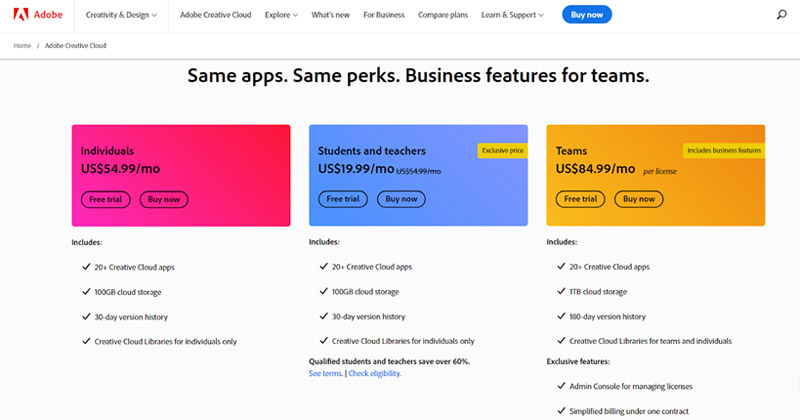Buy now for Teams plan

638,199
